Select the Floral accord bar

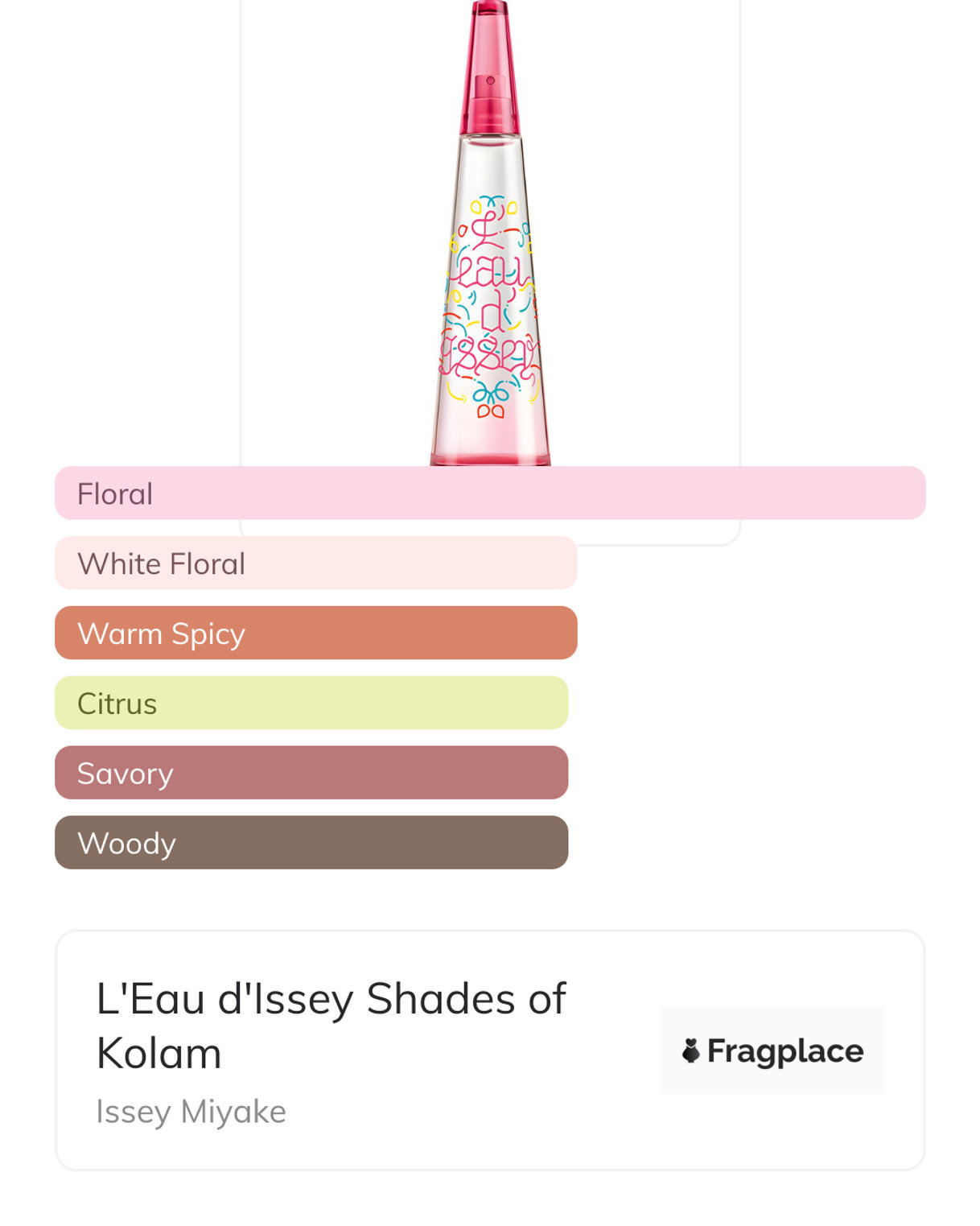(490, 493)
